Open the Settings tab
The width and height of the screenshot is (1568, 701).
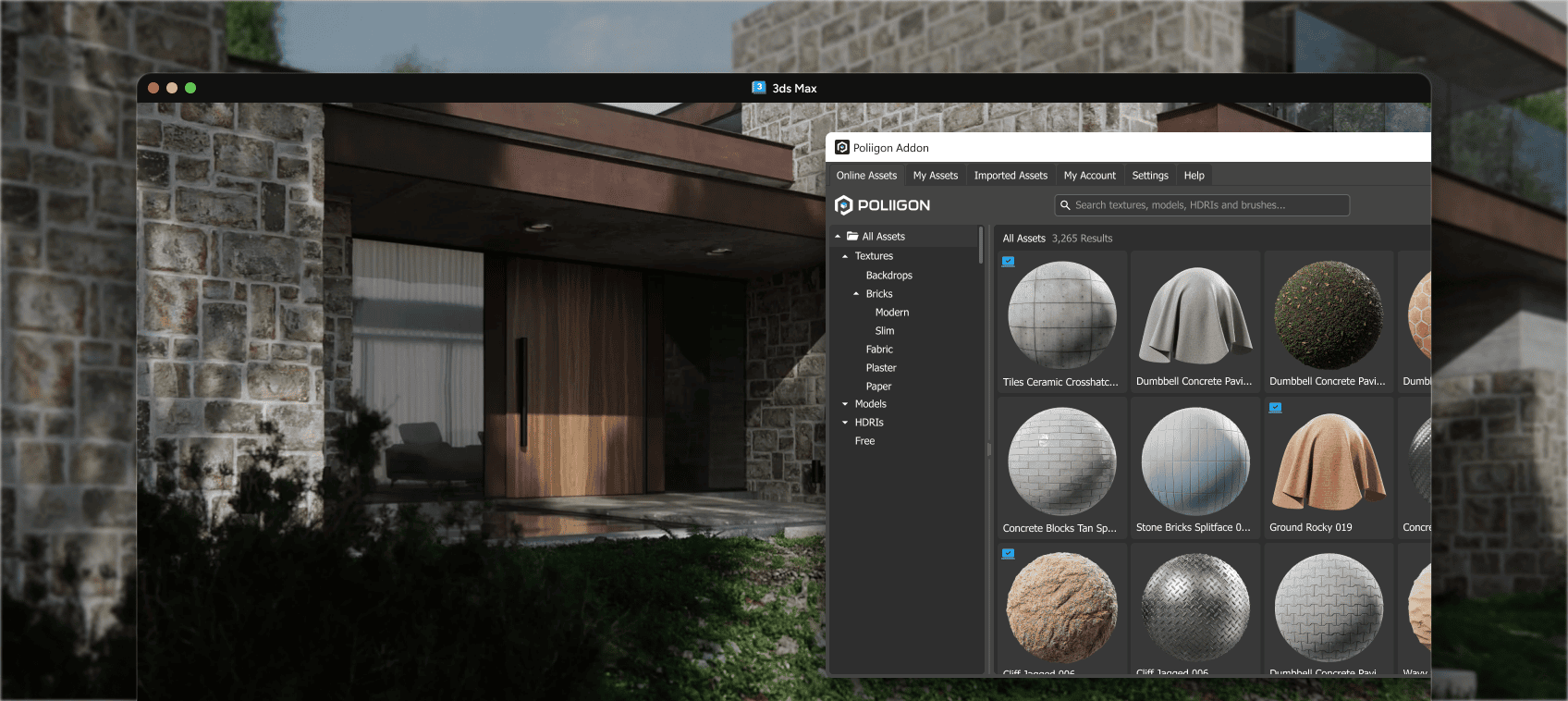coord(1150,176)
